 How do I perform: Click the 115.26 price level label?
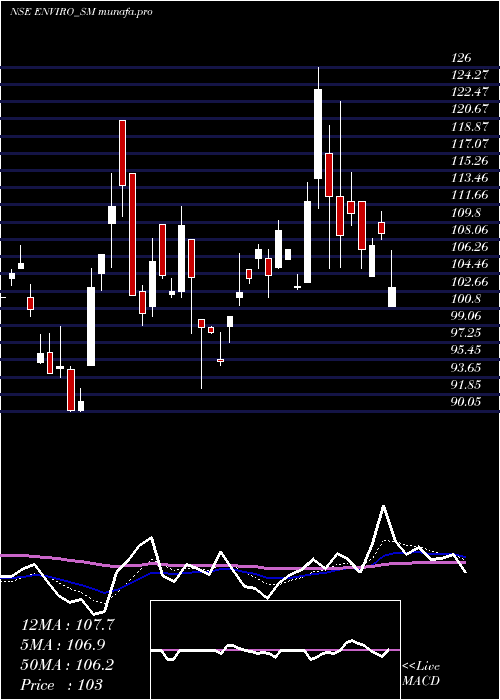tap(470, 161)
